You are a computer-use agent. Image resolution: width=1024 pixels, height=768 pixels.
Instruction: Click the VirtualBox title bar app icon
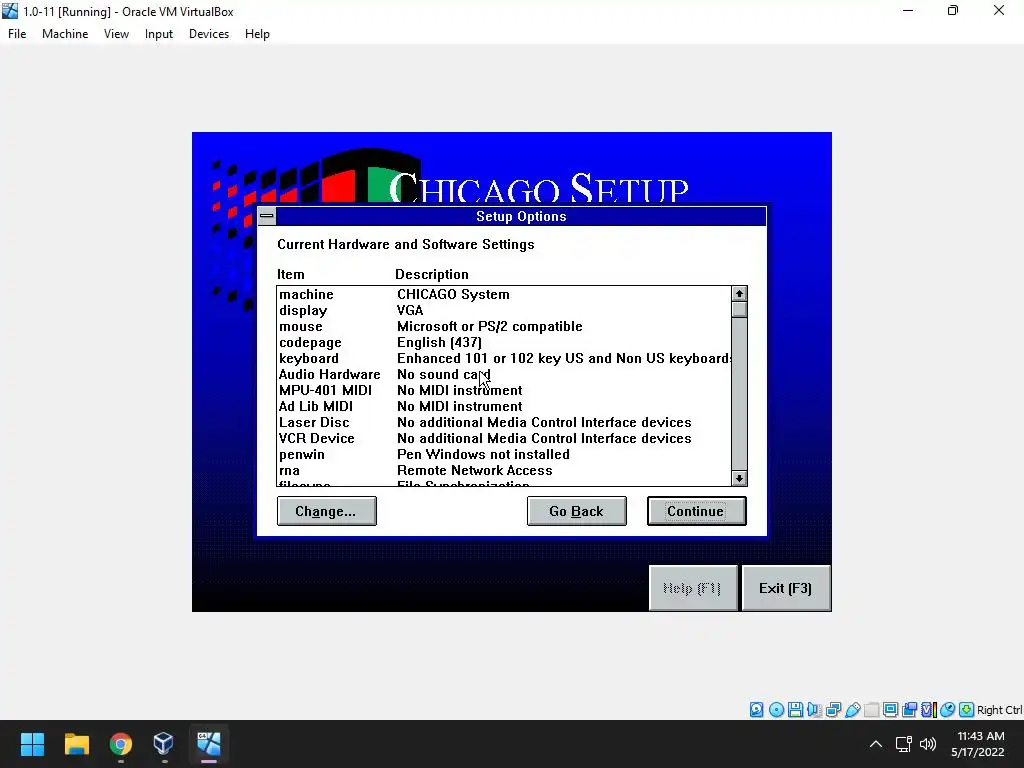(x=10, y=11)
